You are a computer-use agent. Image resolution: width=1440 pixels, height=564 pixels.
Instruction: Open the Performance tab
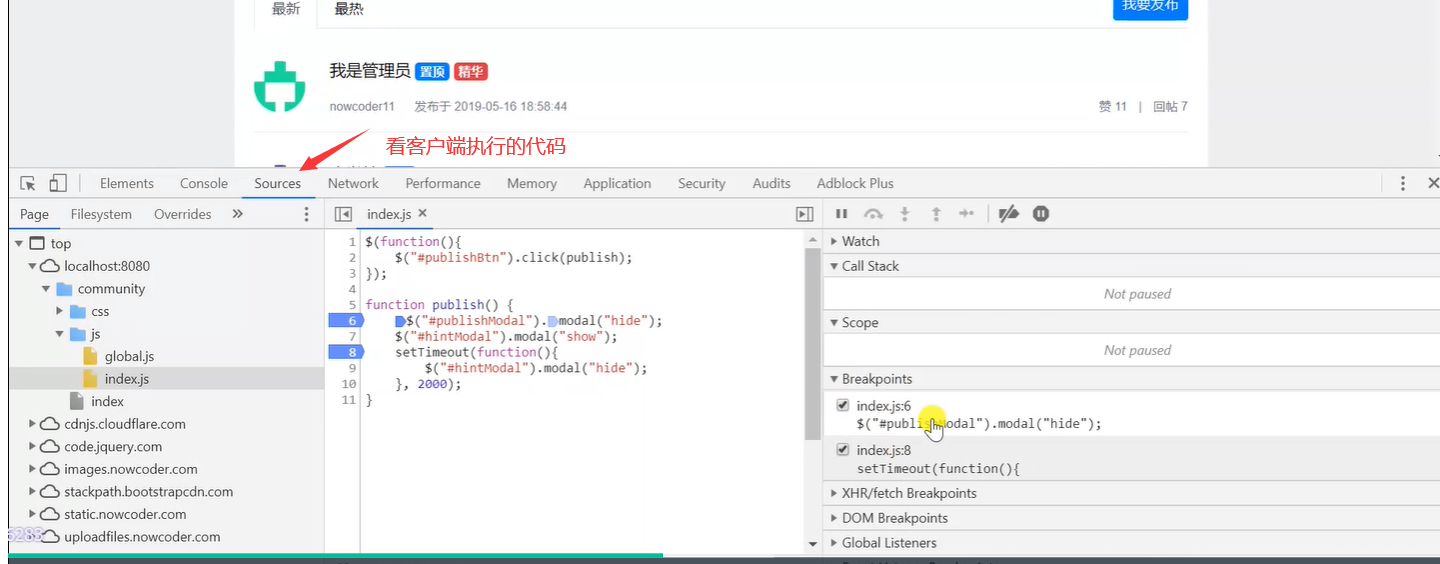click(443, 183)
